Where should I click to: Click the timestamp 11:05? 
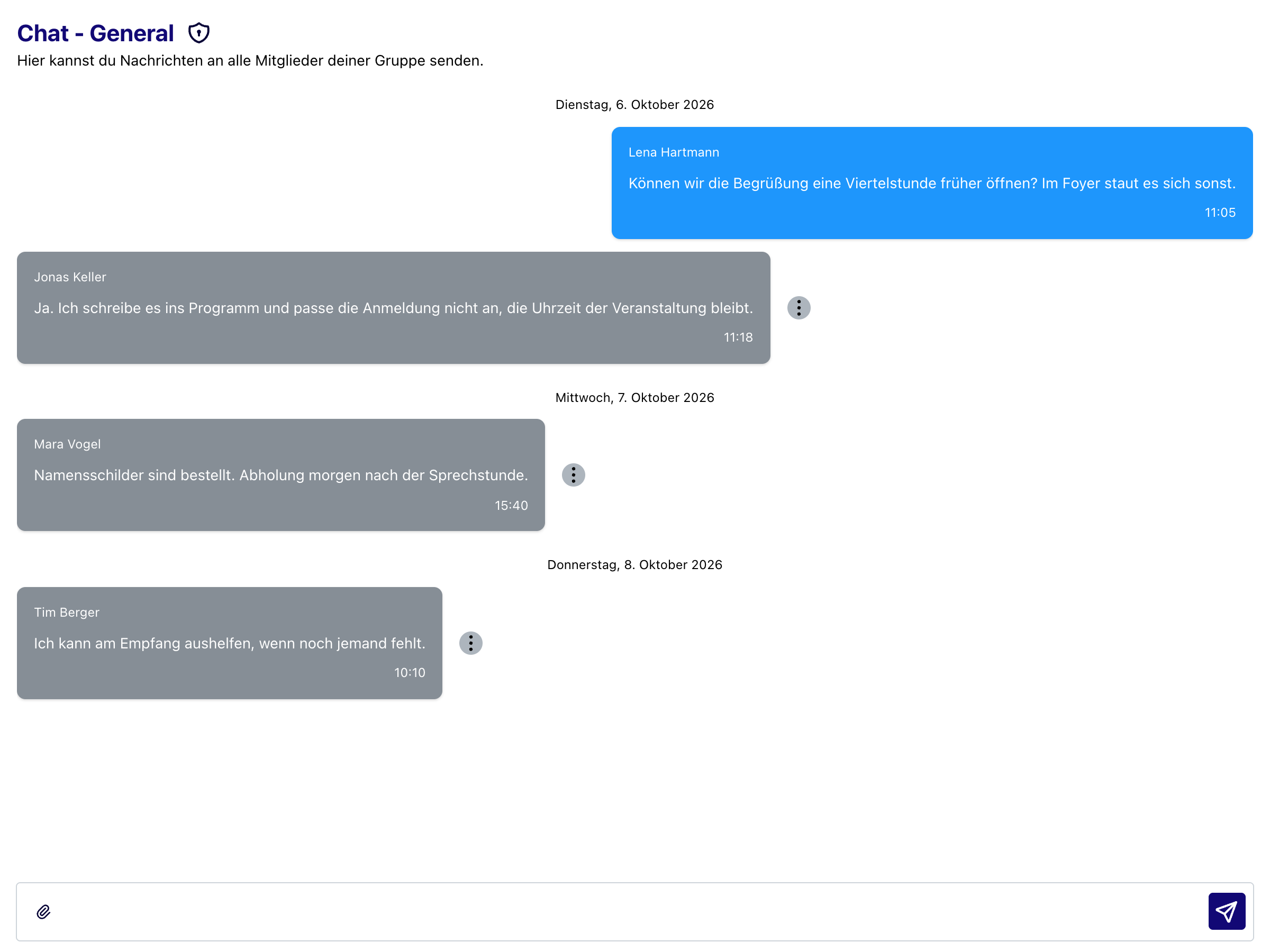(1220, 213)
